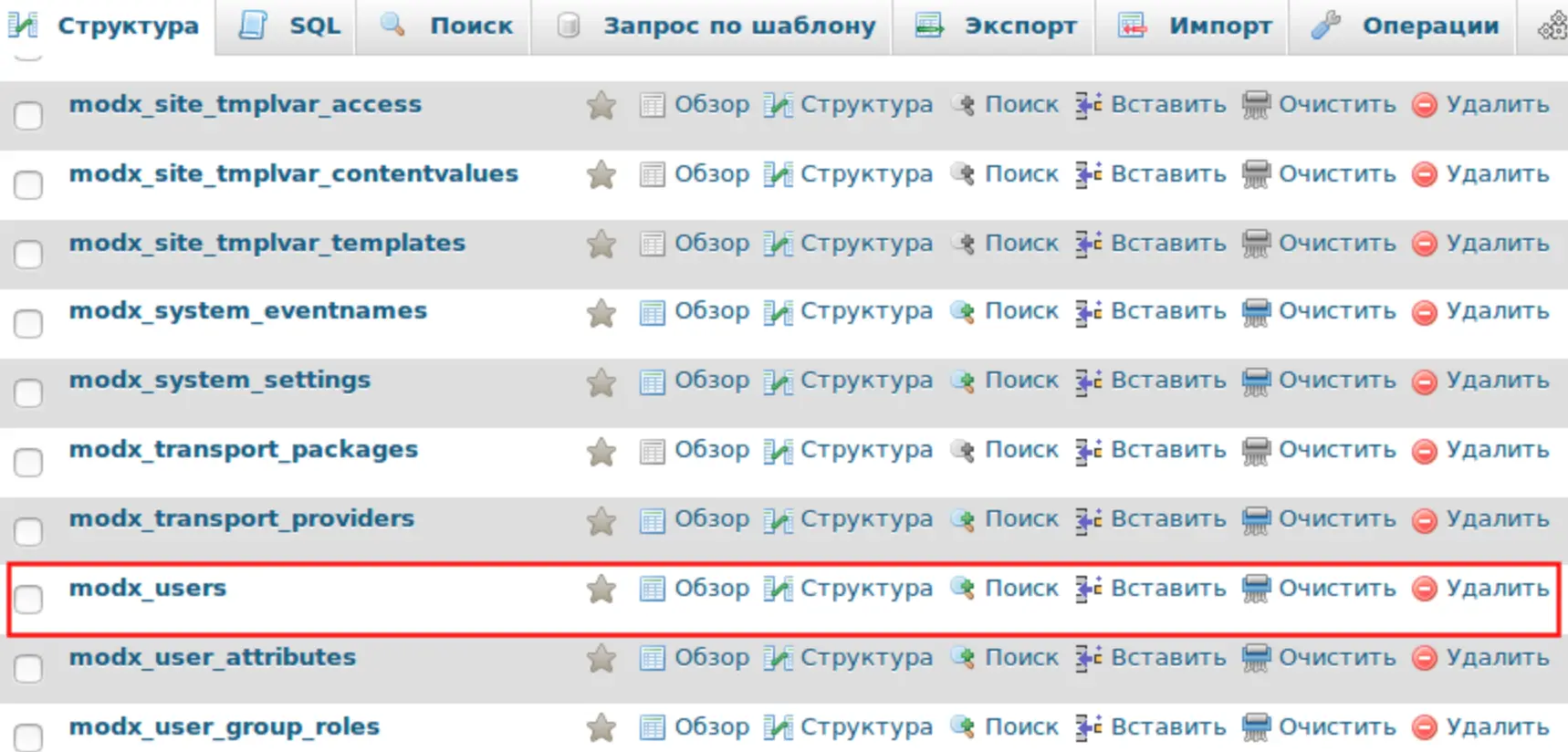This screenshot has width=1568, height=752.
Task: Click the browse icon for modx_users
Action: (x=652, y=590)
